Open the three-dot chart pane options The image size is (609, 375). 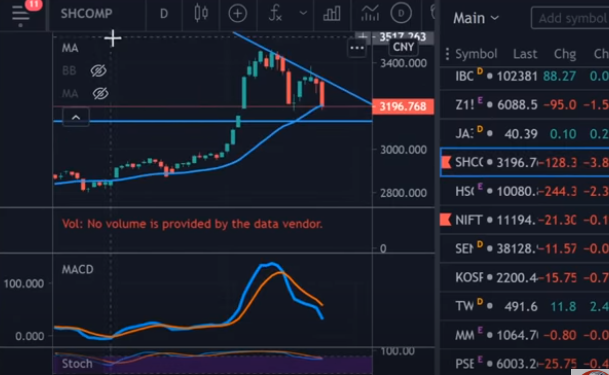(x=357, y=49)
